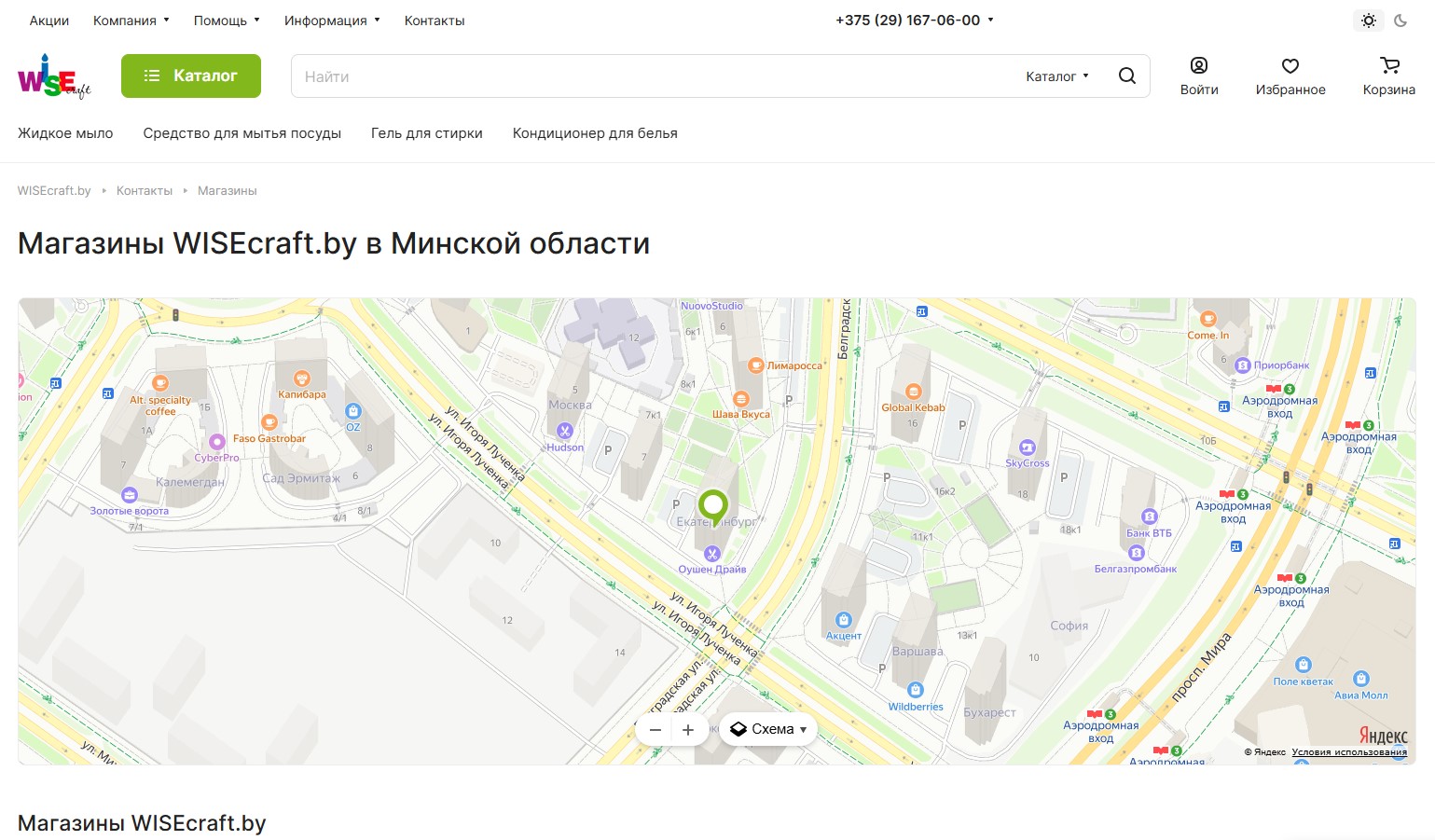Open account login via Войти icon
Screen dimensions: 1435x840
[x=1199, y=76]
